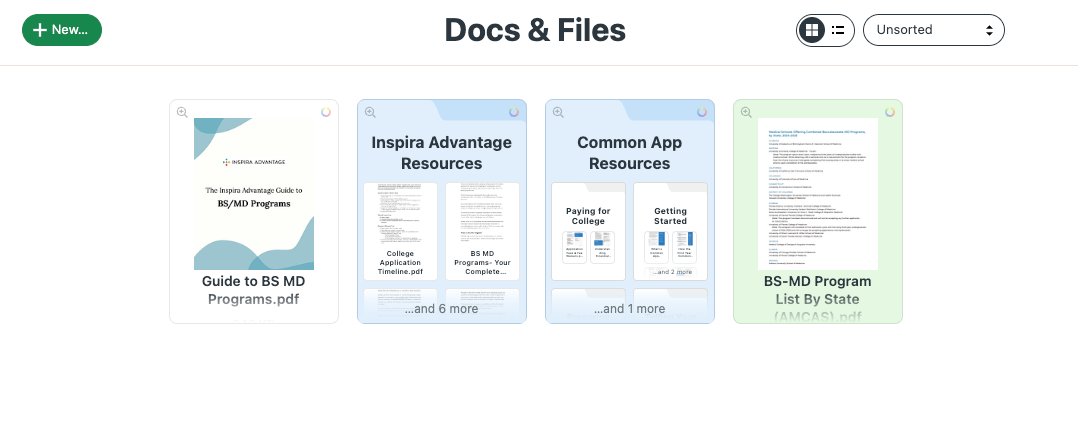Image resolution: width=1078 pixels, height=421 pixels.
Task: Color ring icon on Inspira Advantage Resources folder
Action: (x=514, y=112)
